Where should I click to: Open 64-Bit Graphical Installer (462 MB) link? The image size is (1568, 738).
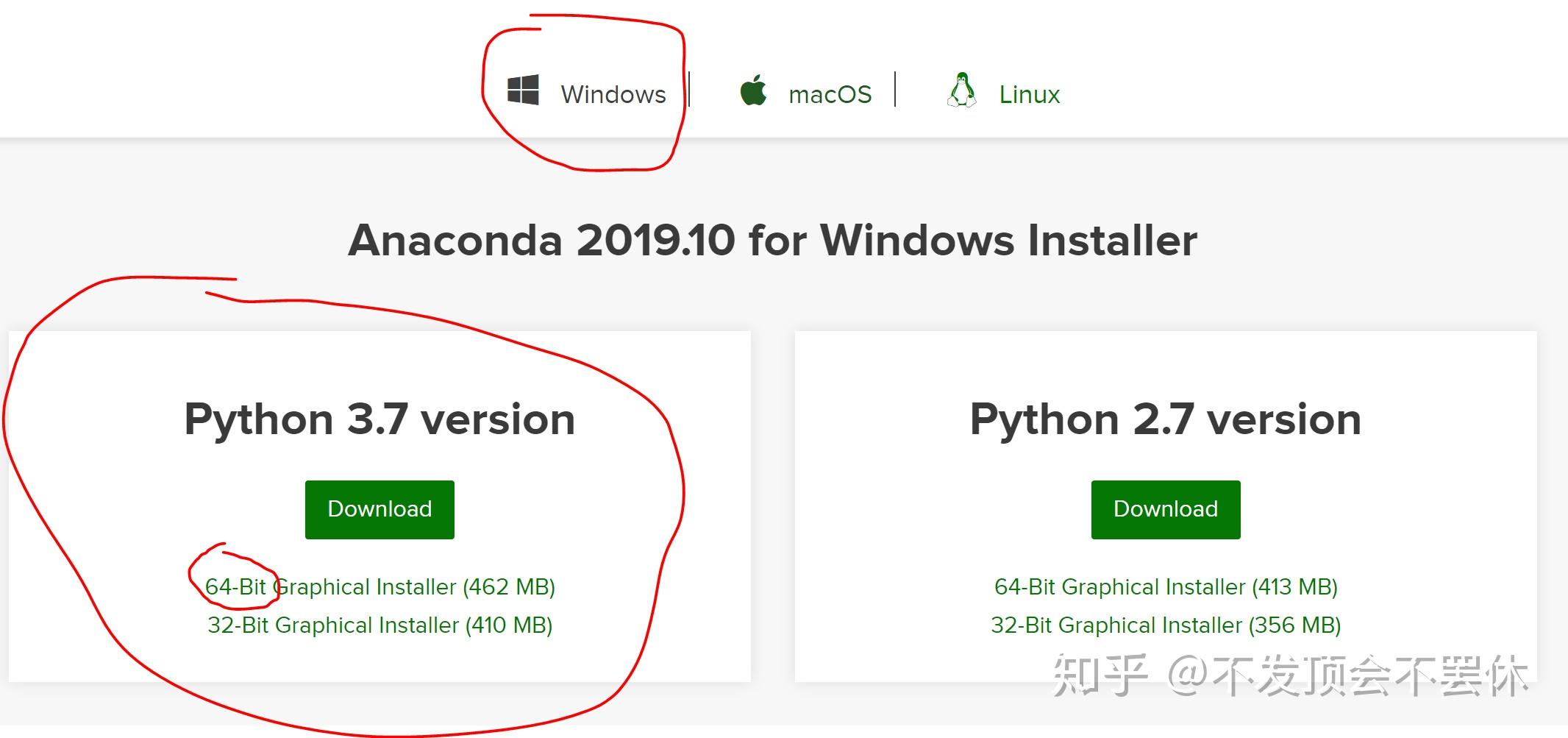pyautogui.click(x=379, y=586)
